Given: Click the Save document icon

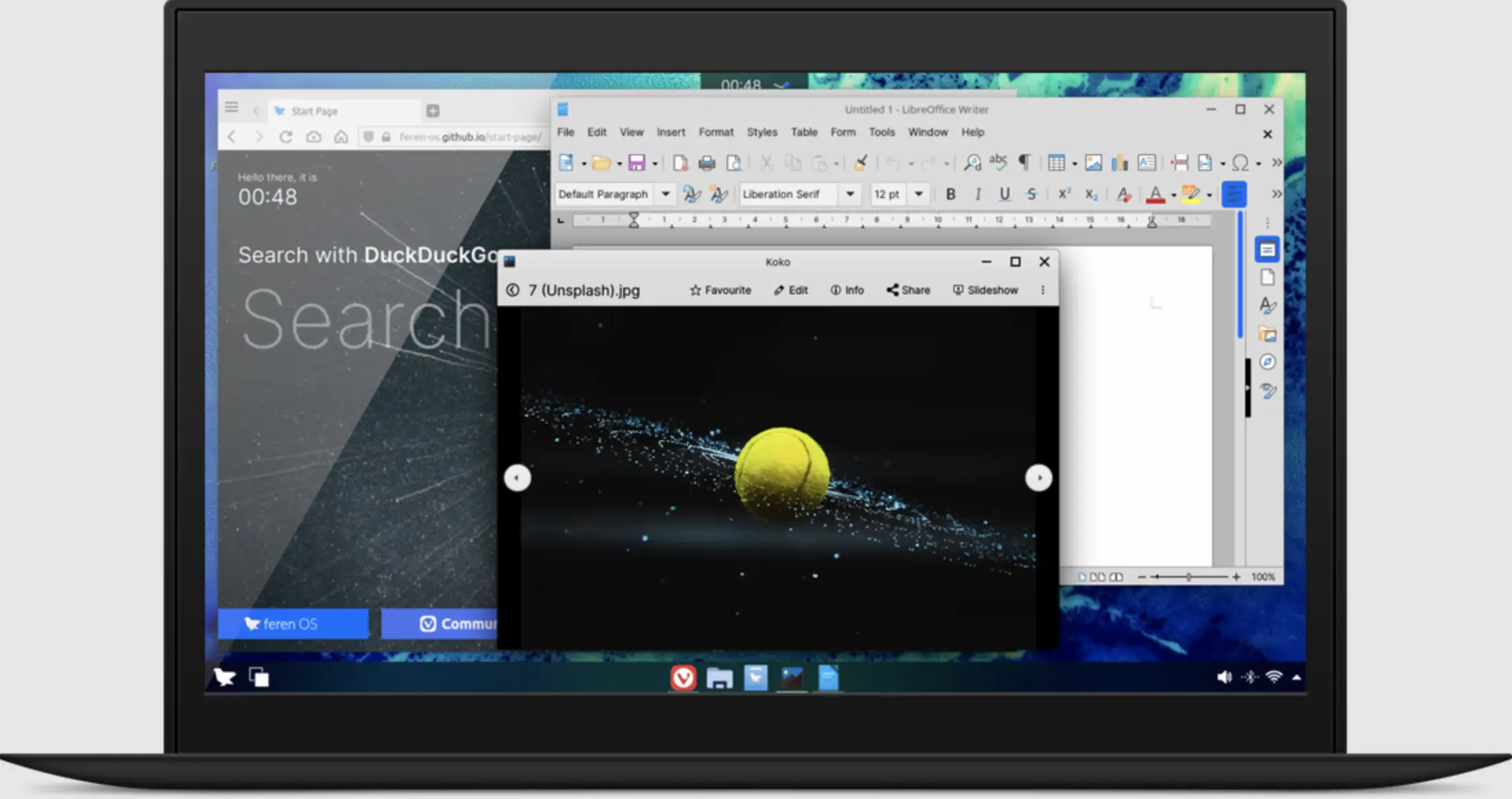Looking at the screenshot, I should click(636, 163).
